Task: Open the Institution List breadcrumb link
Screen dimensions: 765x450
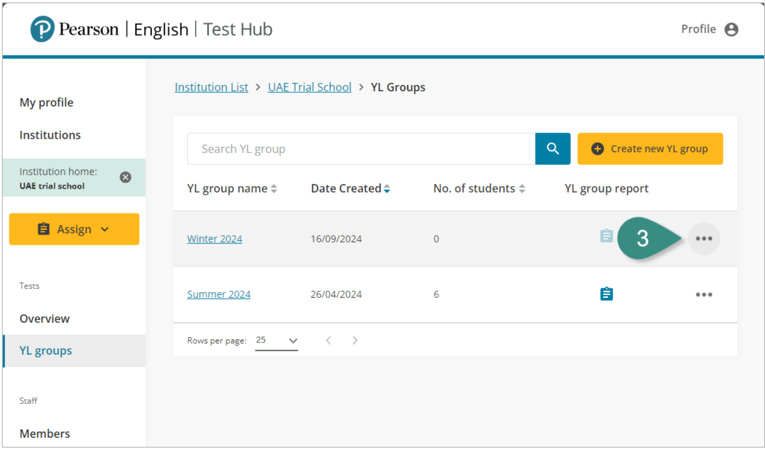Action: pyautogui.click(x=211, y=87)
